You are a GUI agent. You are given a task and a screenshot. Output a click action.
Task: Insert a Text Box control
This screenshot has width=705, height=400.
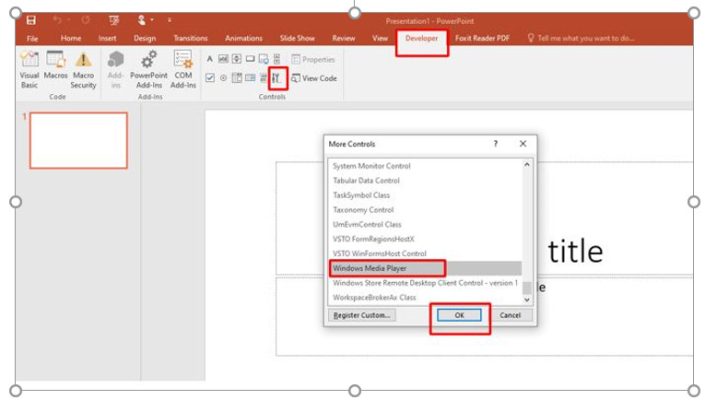(x=223, y=59)
